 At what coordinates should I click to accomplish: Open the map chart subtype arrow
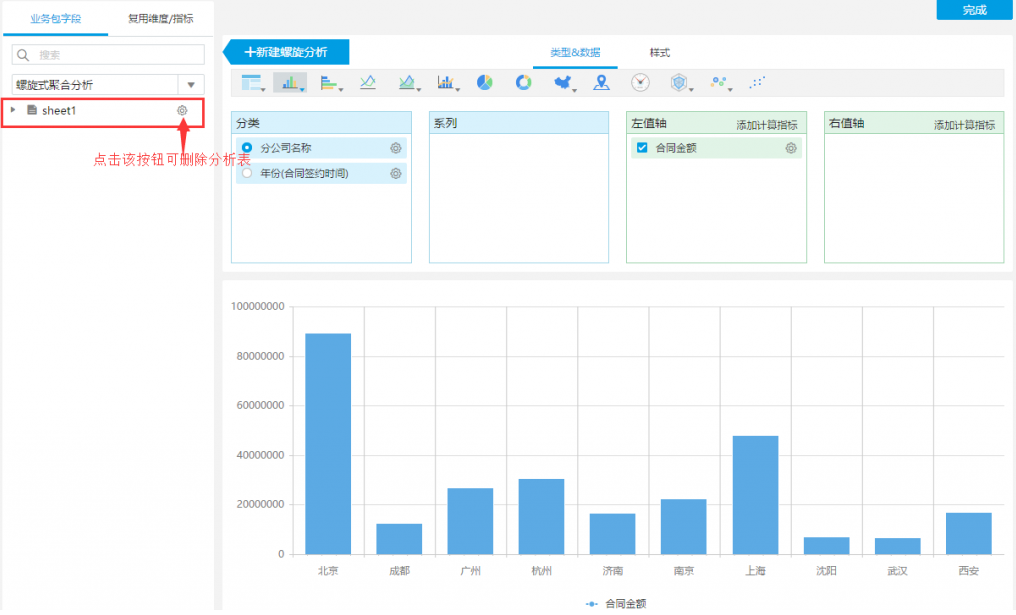point(574,89)
